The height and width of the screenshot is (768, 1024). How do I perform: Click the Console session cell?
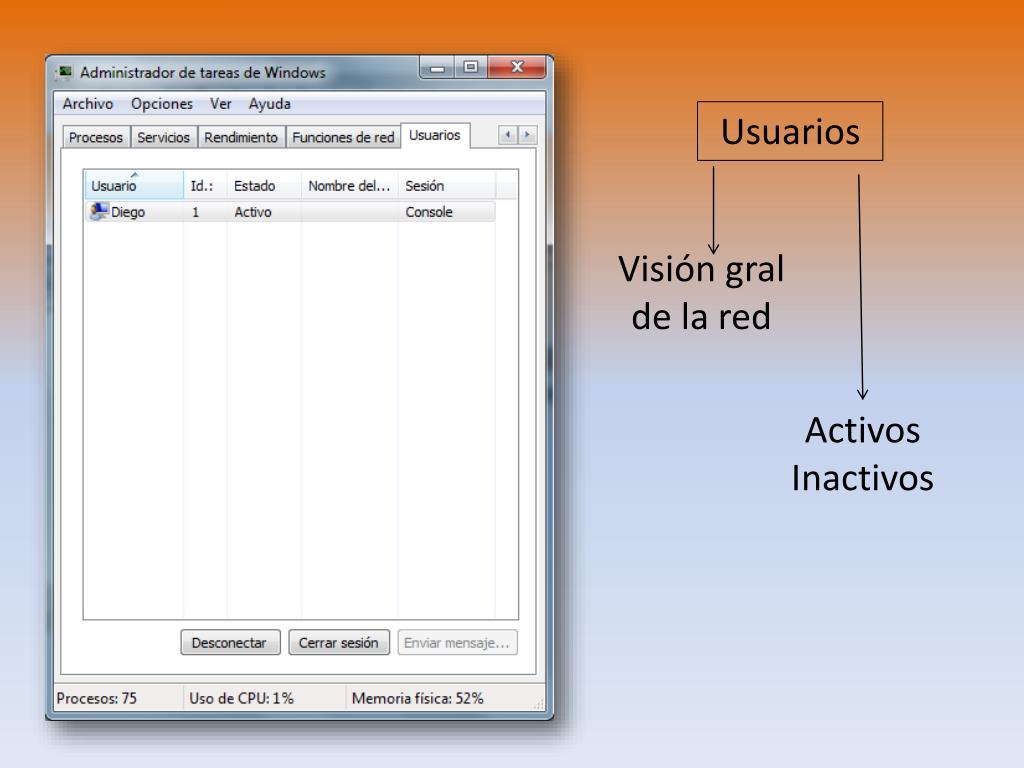[429, 212]
